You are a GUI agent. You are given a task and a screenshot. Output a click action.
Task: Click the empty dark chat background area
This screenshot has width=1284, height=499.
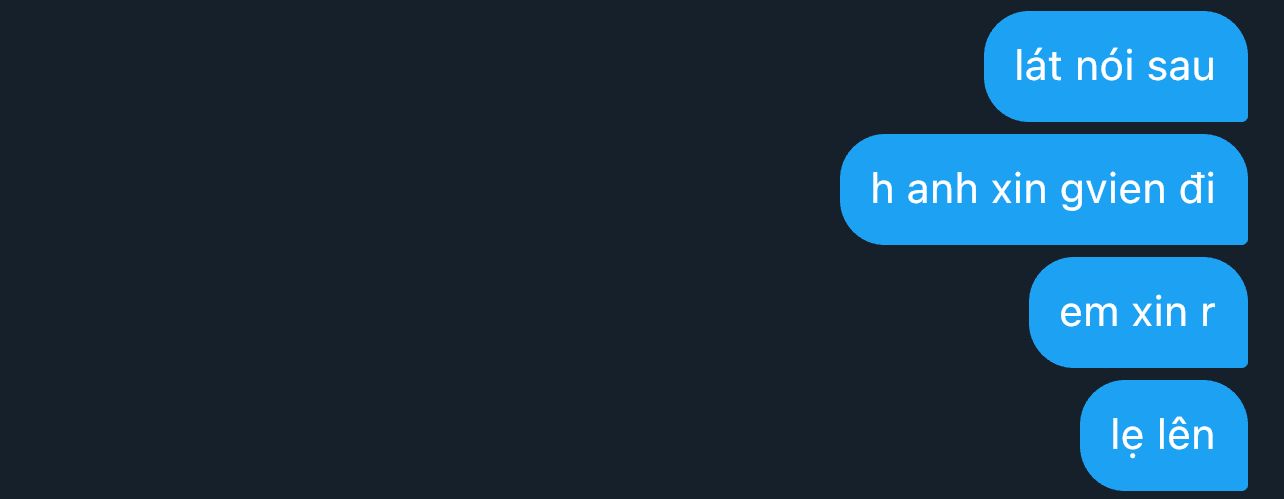pos(400,250)
